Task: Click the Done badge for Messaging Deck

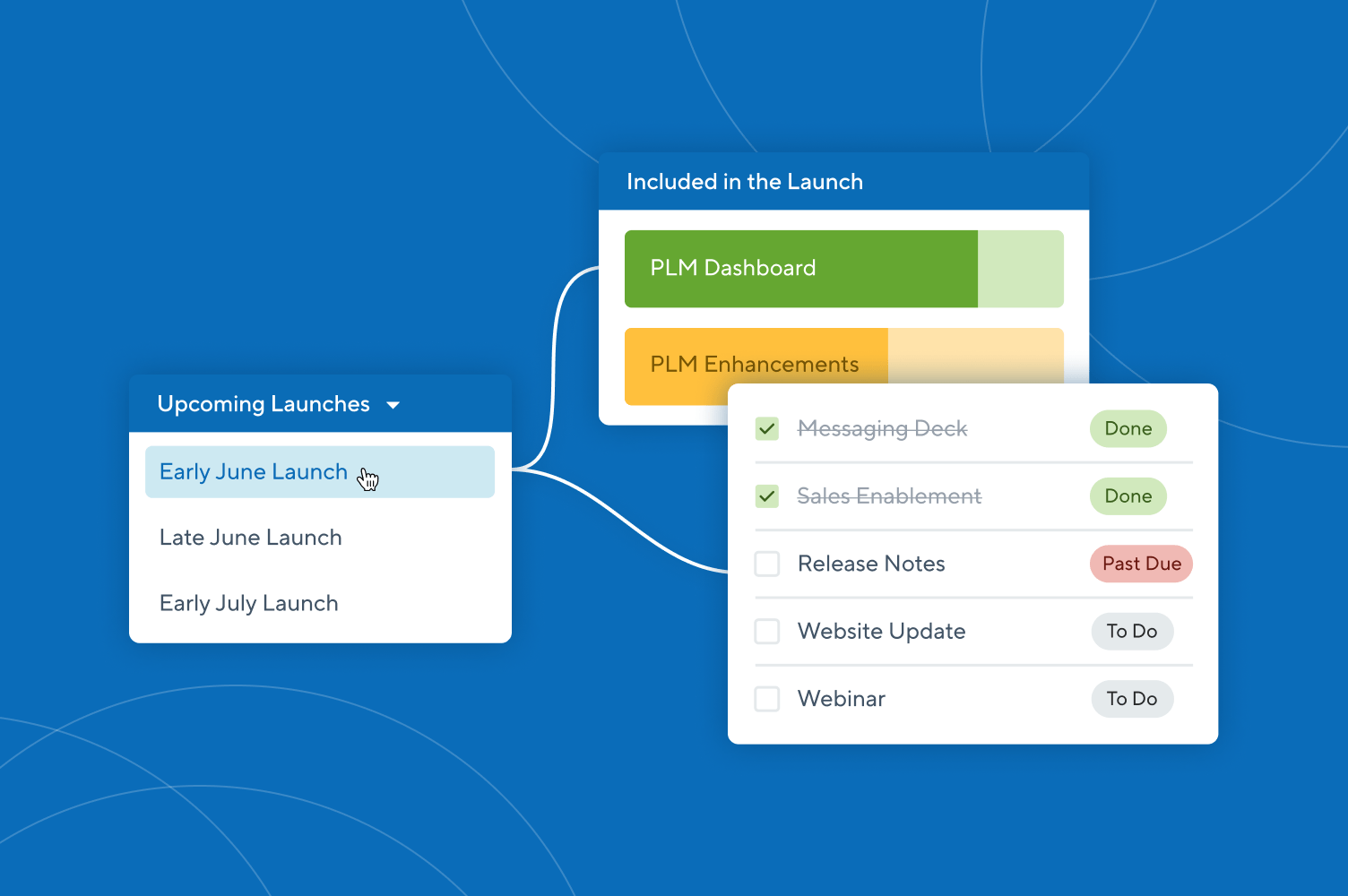Action: [x=1128, y=428]
